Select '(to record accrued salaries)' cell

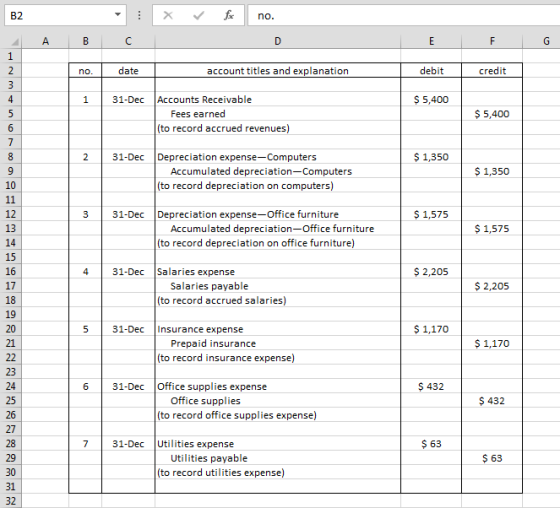click(278, 300)
